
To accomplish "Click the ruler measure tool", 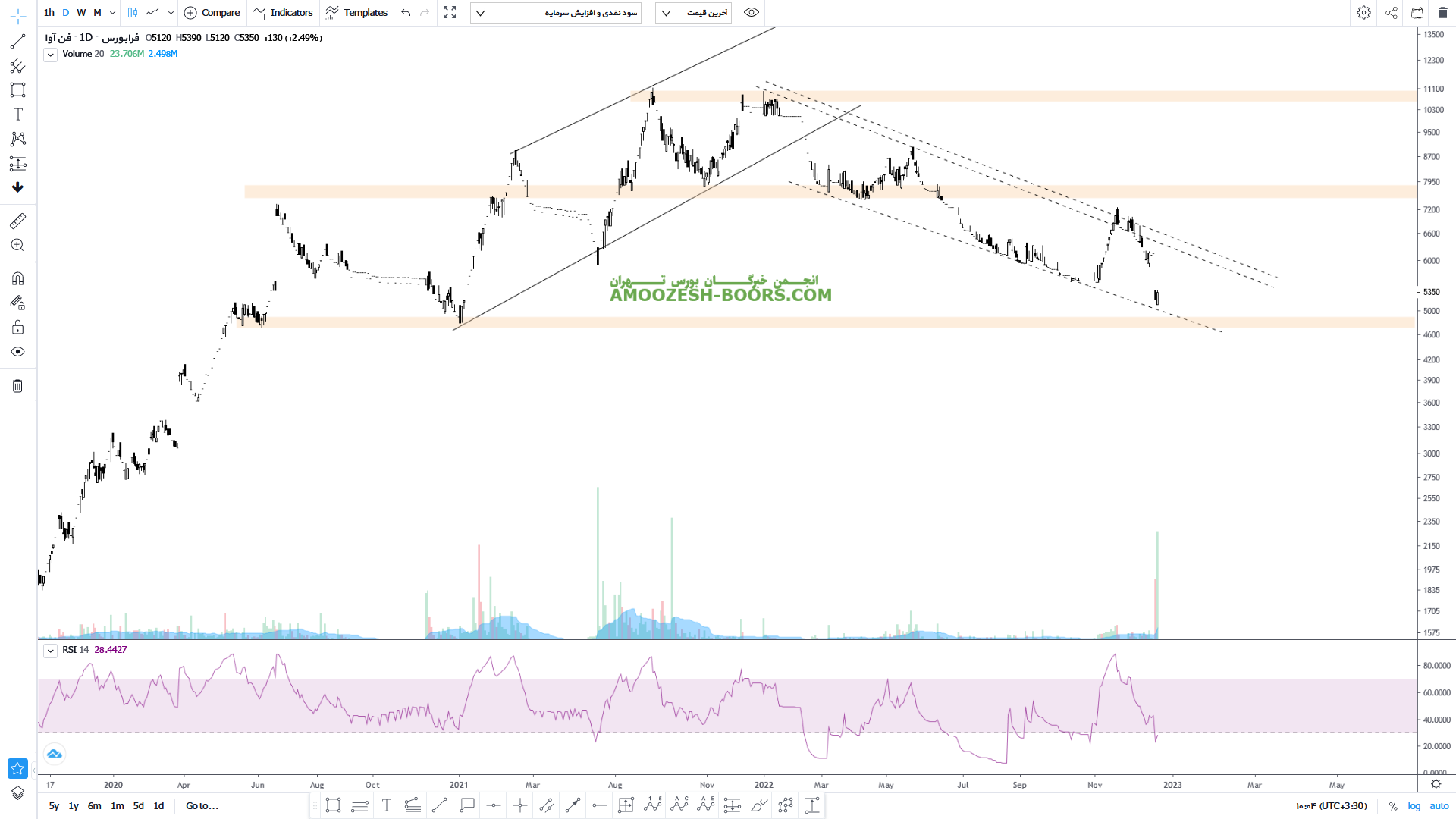I will [17, 221].
